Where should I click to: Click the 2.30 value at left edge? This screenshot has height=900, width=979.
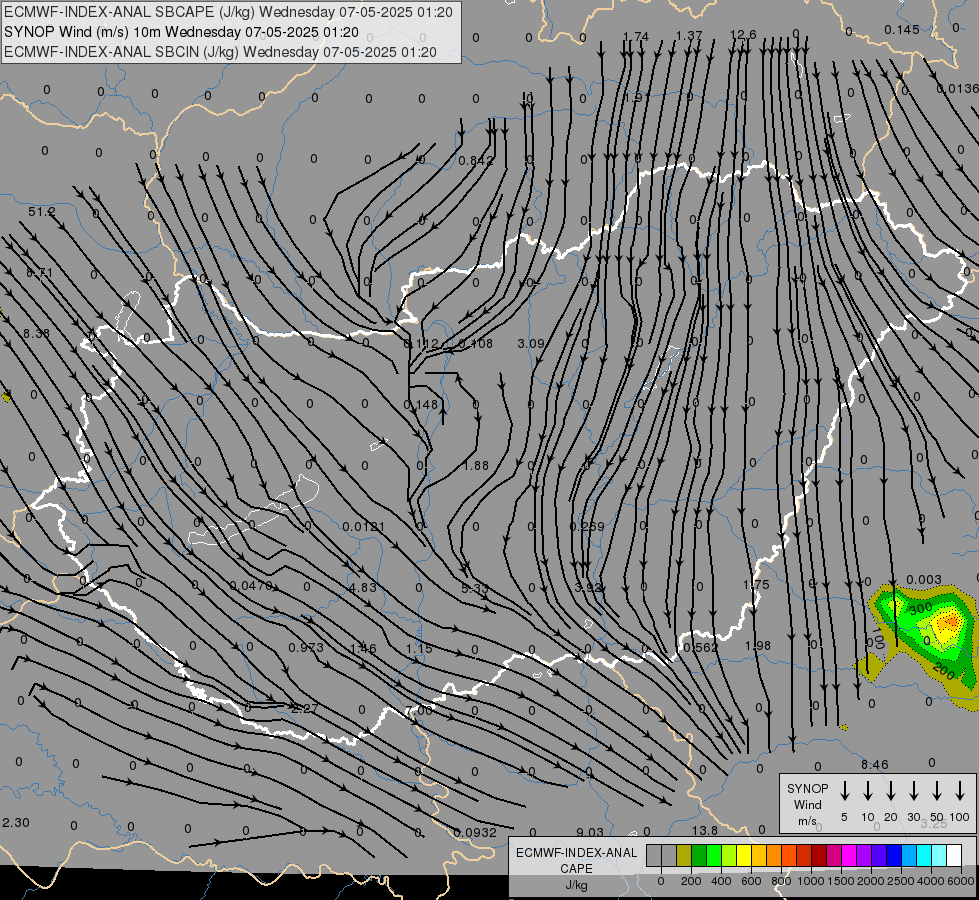[16, 823]
